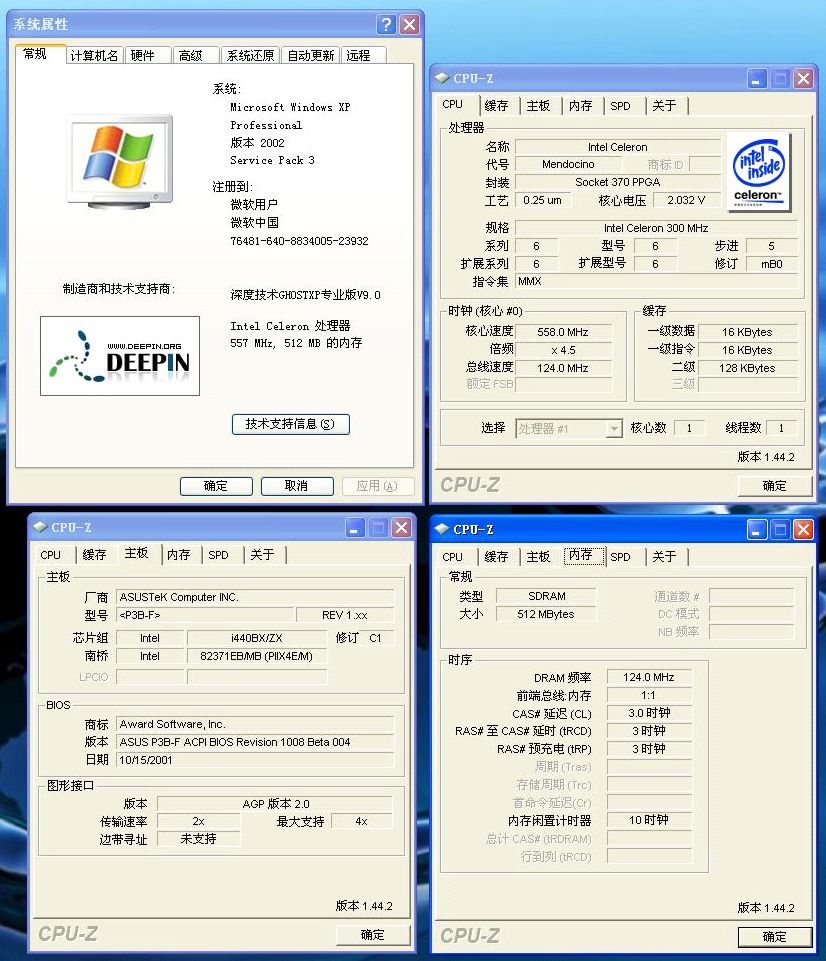Open the SPD tab in CPU-Z

click(622, 104)
